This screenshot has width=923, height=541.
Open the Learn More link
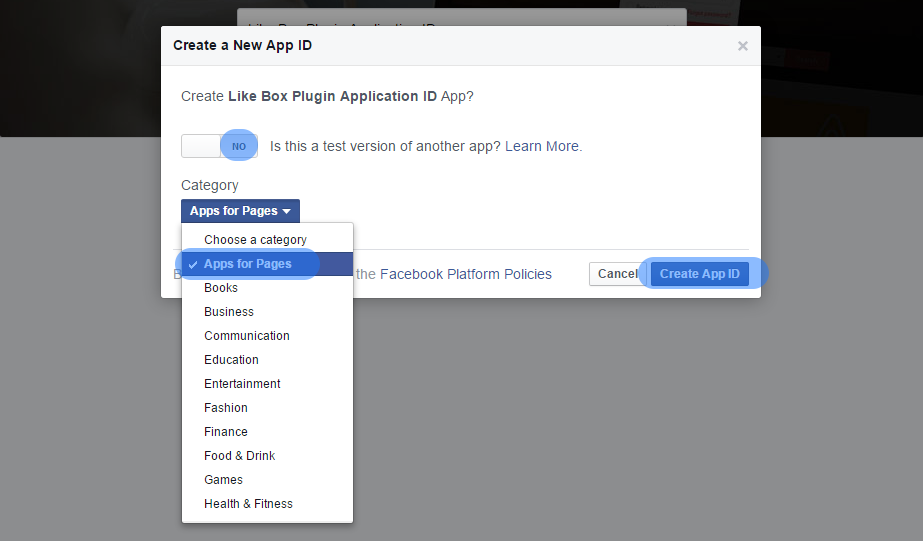click(542, 146)
